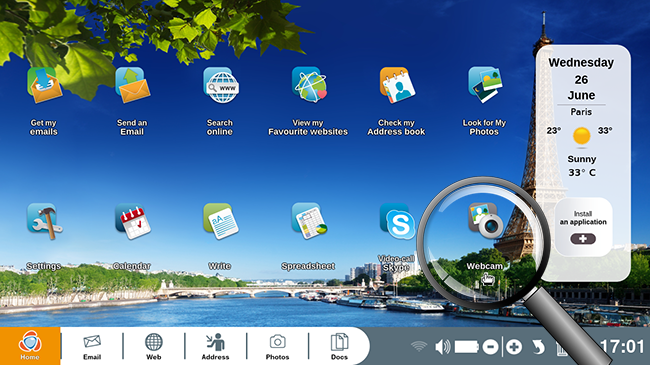
Task: Launch the Search online icon
Action: pyautogui.click(x=221, y=85)
